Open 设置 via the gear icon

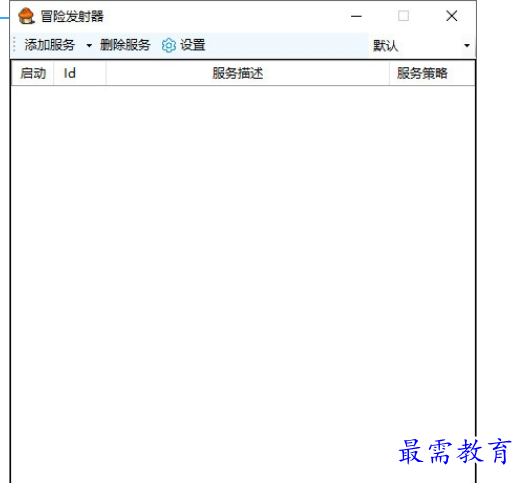coord(169,45)
